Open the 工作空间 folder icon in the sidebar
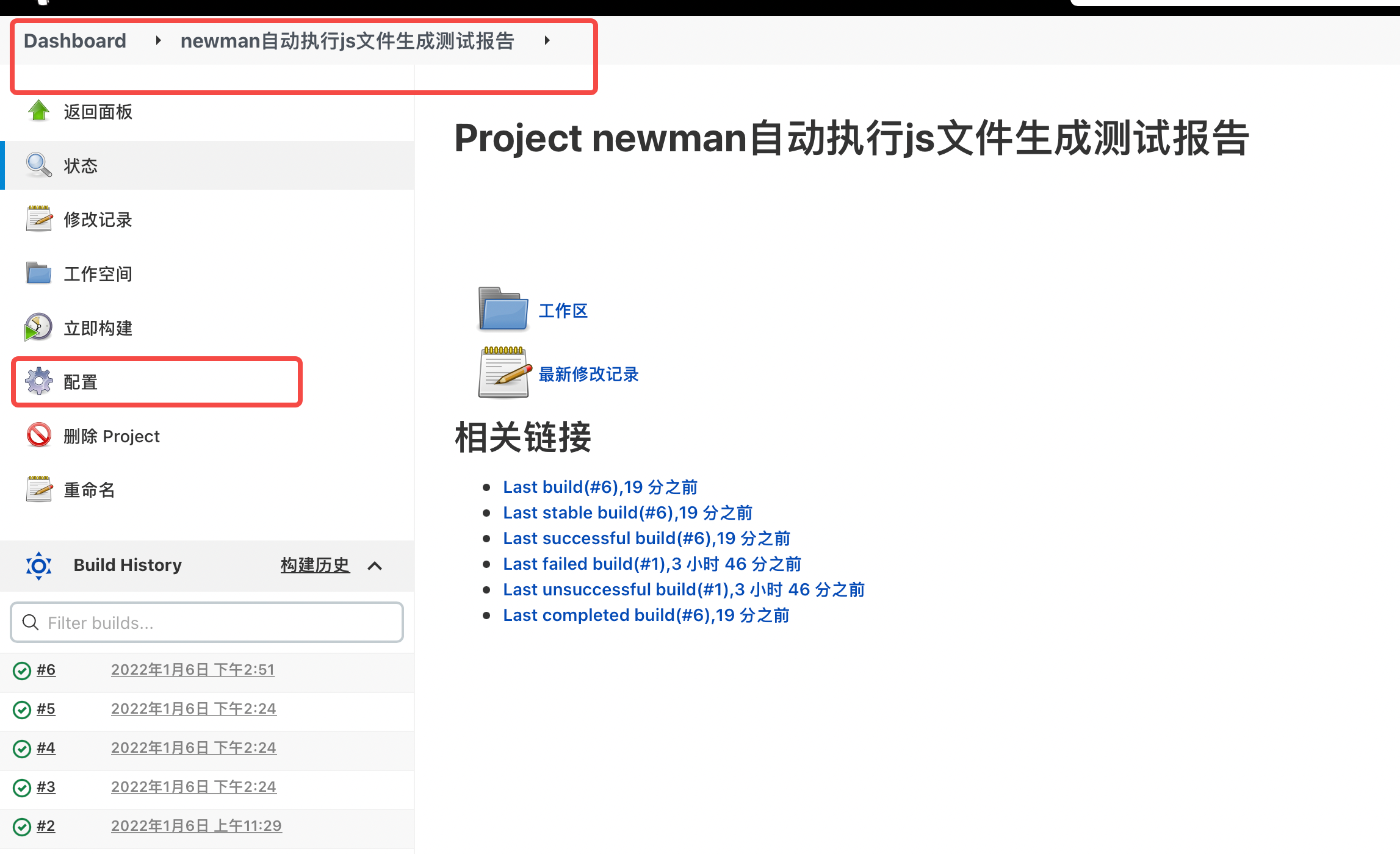This screenshot has width=1400, height=854. (38, 273)
